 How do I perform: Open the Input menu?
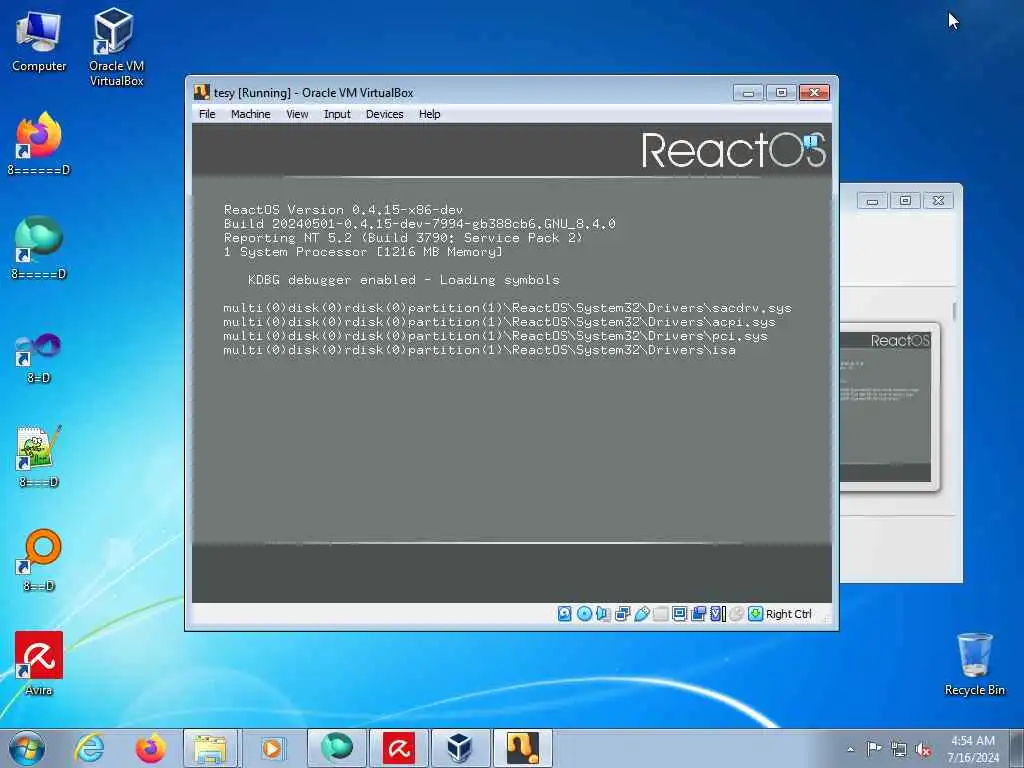(x=337, y=114)
